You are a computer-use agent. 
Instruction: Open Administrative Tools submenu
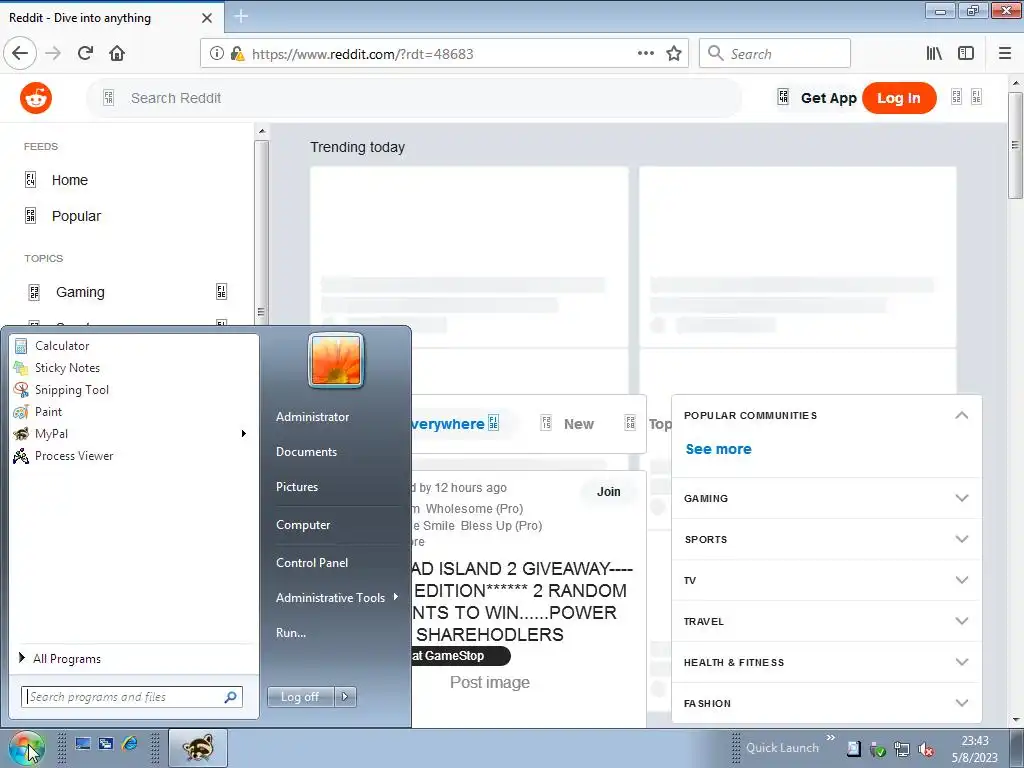(336, 598)
